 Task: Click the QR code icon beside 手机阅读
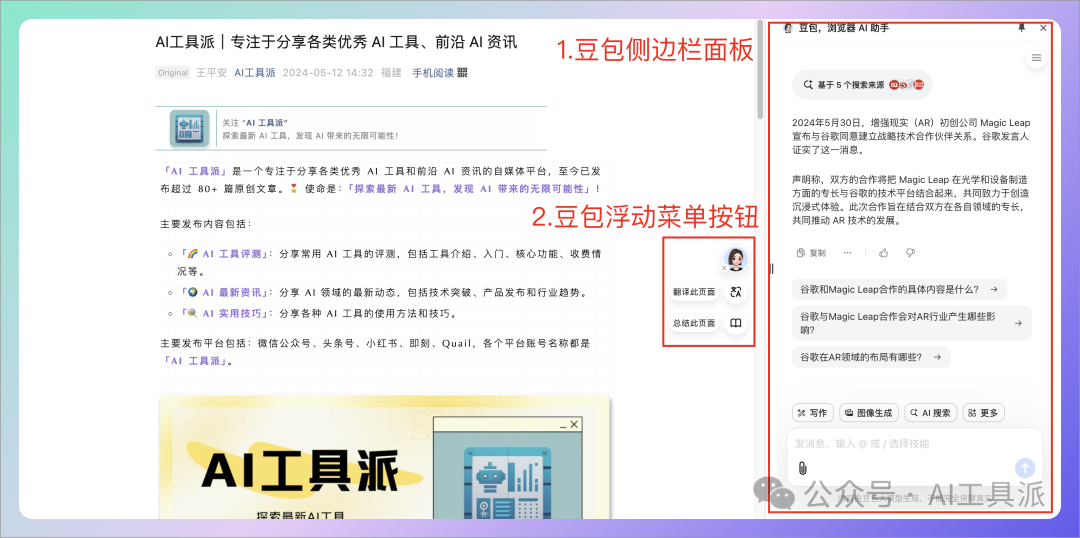(462, 72)
